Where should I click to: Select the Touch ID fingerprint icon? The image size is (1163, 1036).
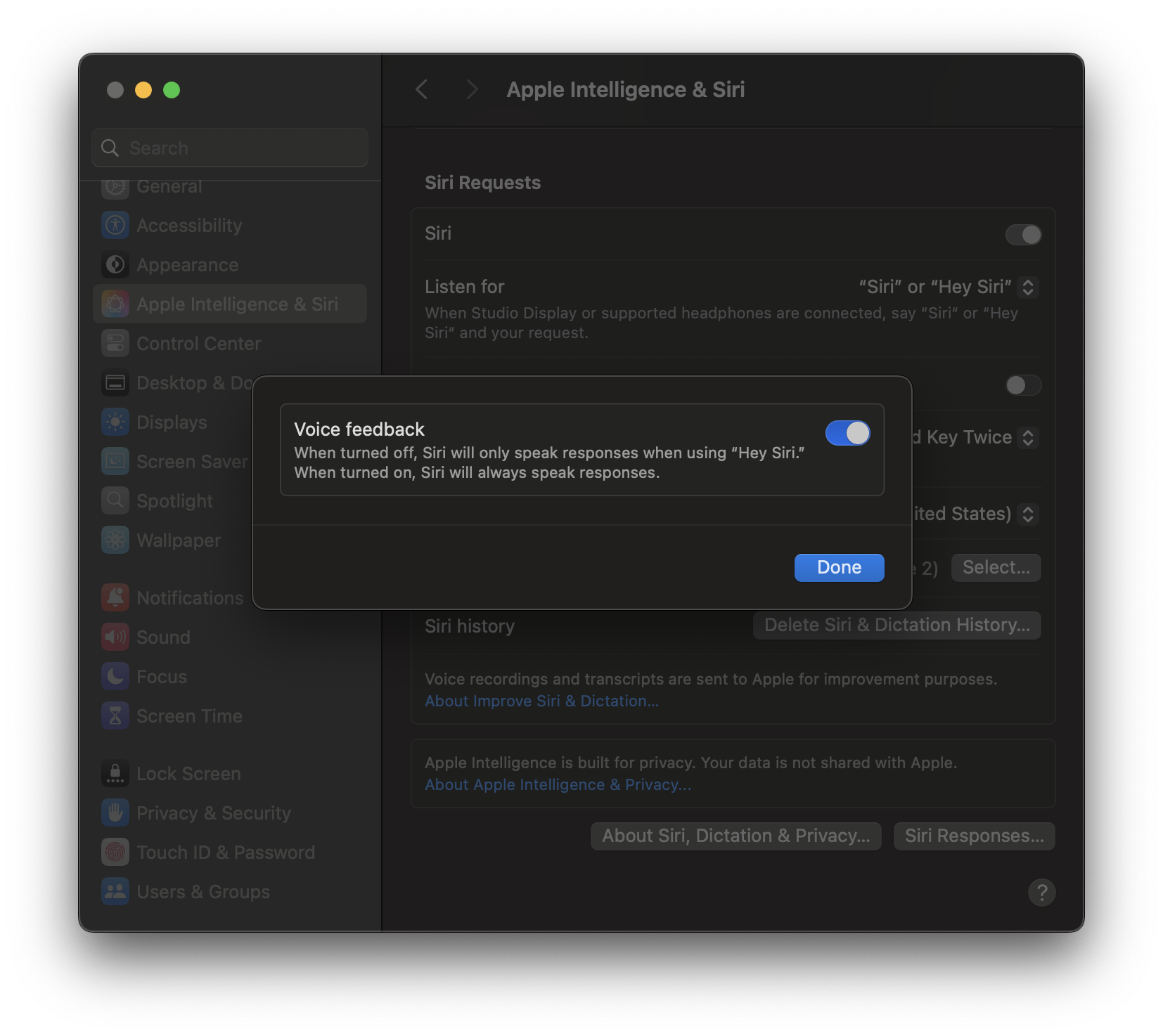tap(115, 852)
